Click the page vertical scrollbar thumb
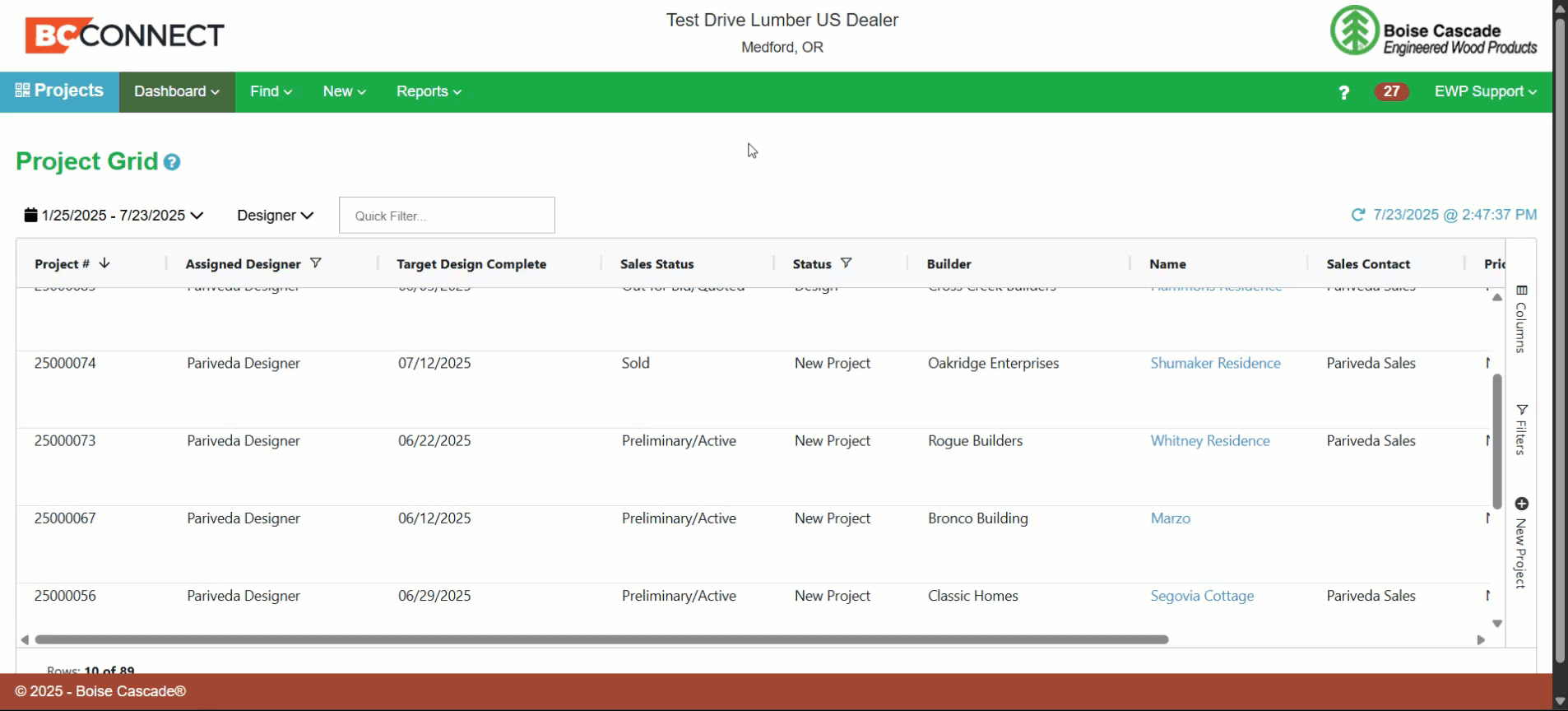 click(1560, 341)
